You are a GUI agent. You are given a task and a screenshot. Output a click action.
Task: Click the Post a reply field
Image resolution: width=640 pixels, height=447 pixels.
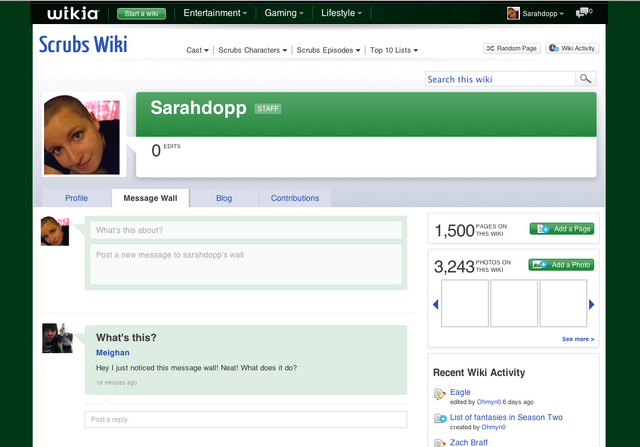click(x=246, y=420)
